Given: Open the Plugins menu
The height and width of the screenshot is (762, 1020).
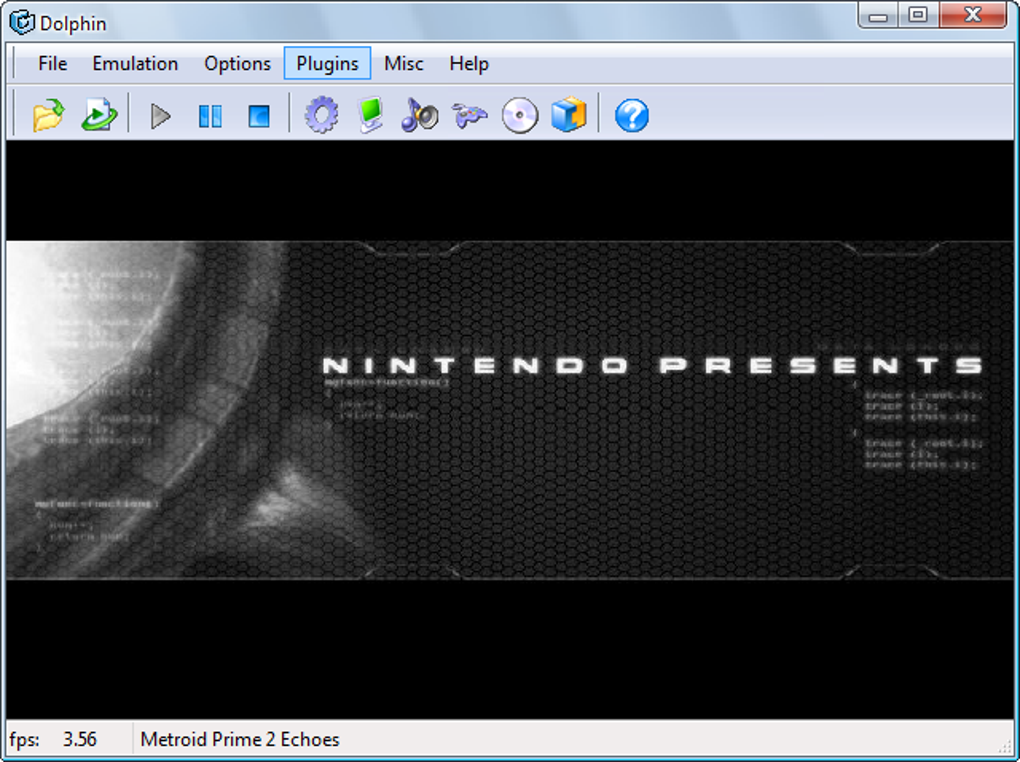Looking at the screenshot, I should point(327,64).
